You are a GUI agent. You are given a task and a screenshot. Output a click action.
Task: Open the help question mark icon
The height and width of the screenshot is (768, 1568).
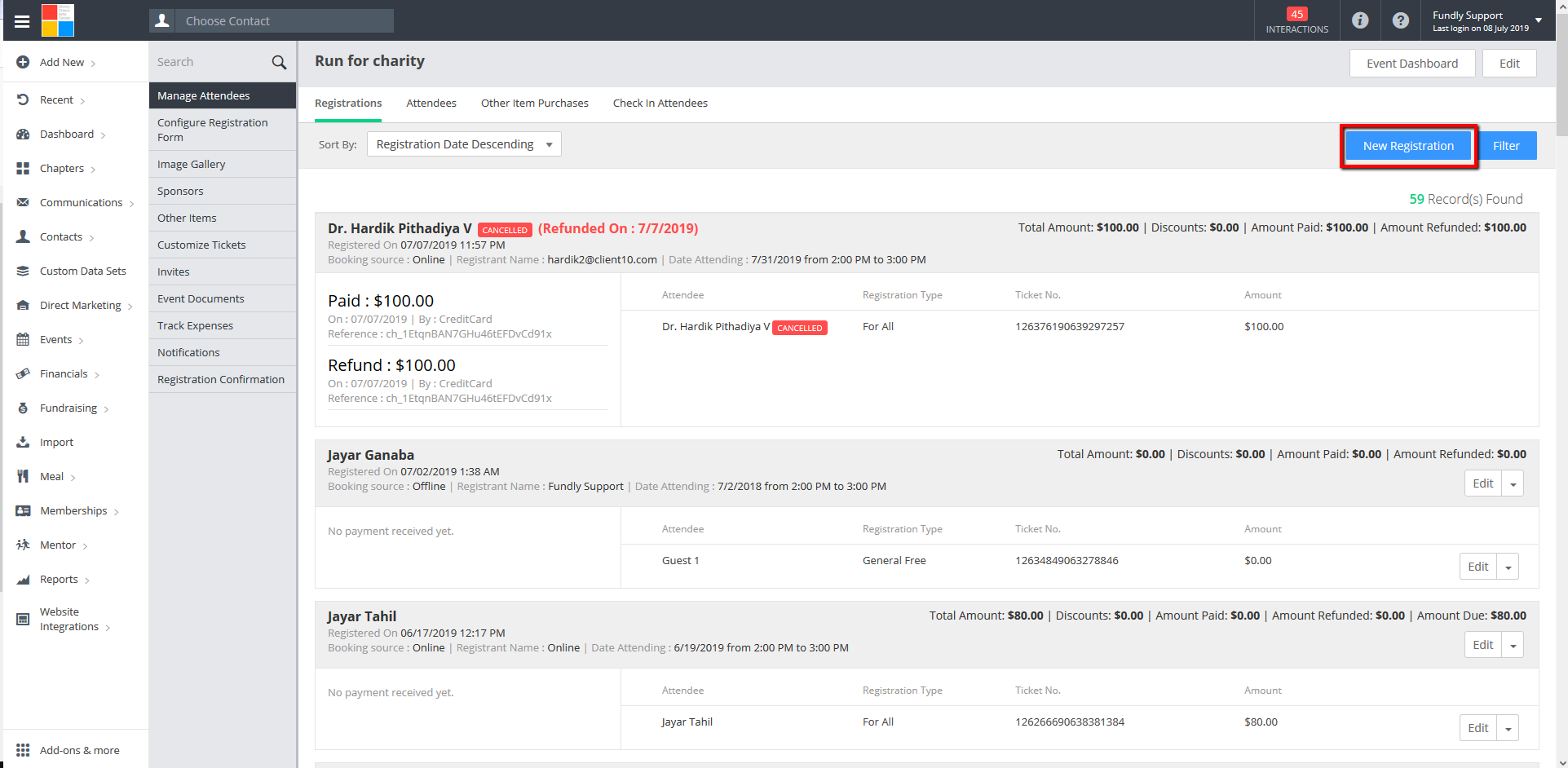[1400, 20]
